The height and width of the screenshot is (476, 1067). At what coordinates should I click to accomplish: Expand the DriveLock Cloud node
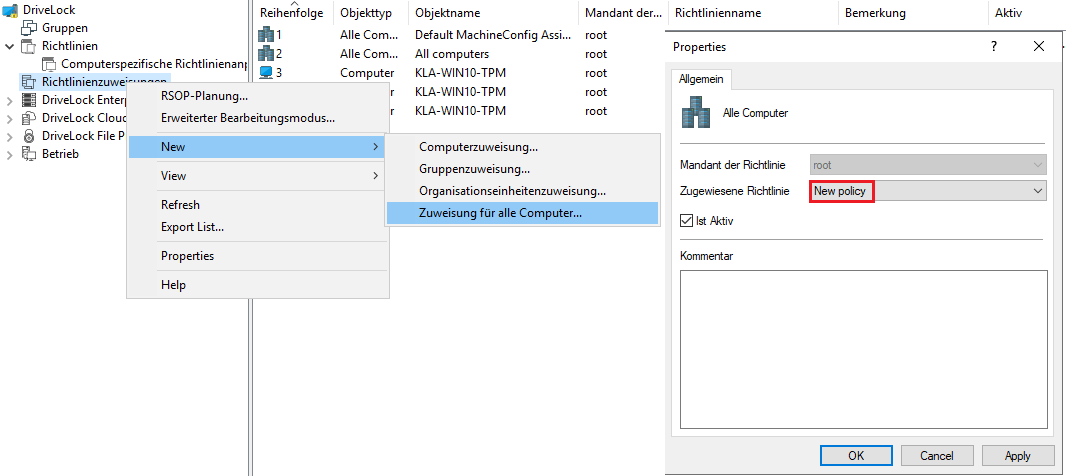click(x=9, y=118)
